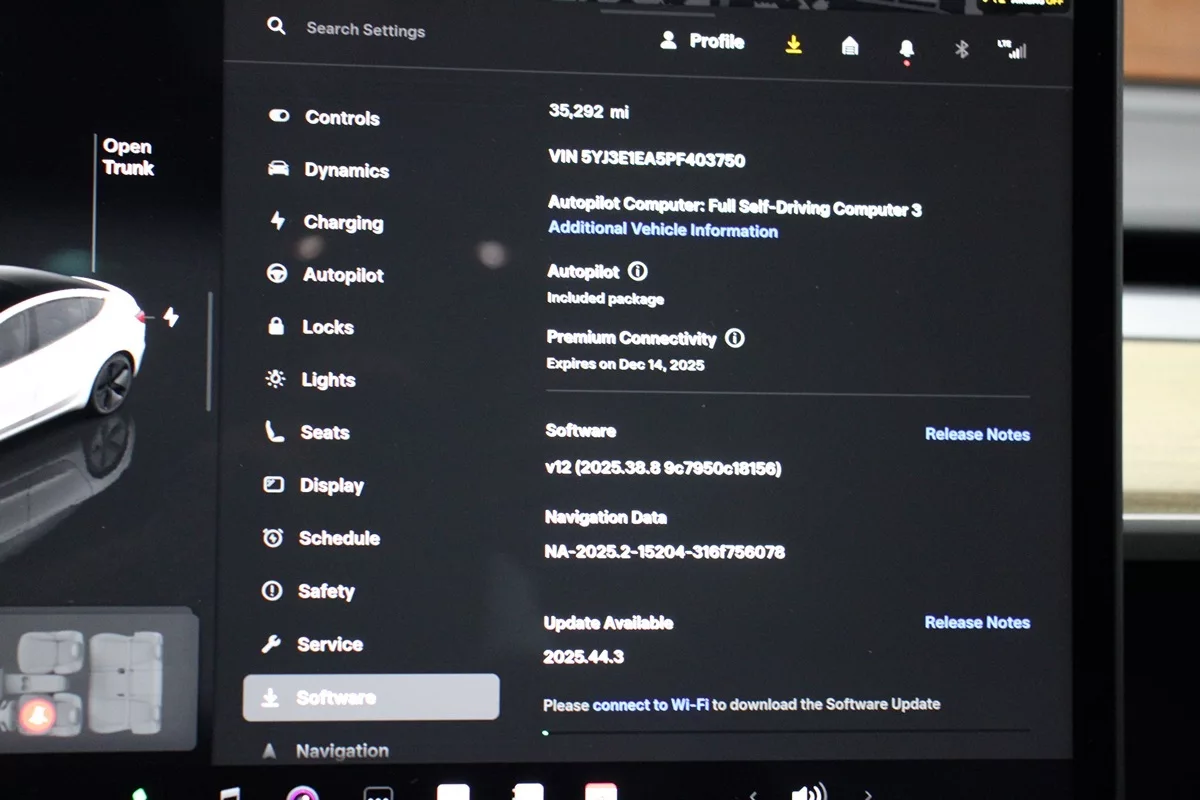The height and width of the screenshot is (800, 1200).
Task: Click the Autopilot info circle icon
Action: click(x=638, y=271)
